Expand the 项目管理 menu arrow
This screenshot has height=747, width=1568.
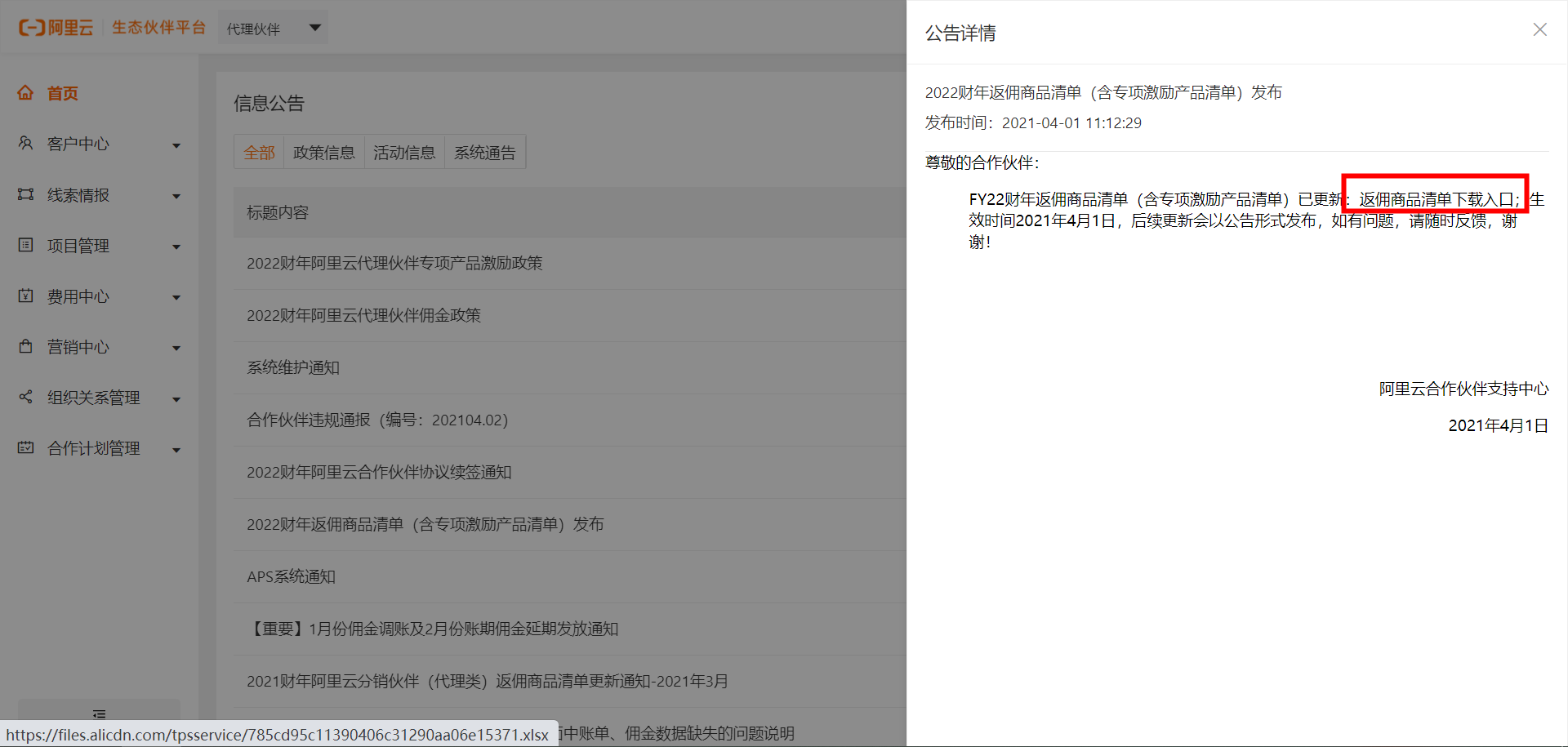pyautogui.click(x=176, y=247)
